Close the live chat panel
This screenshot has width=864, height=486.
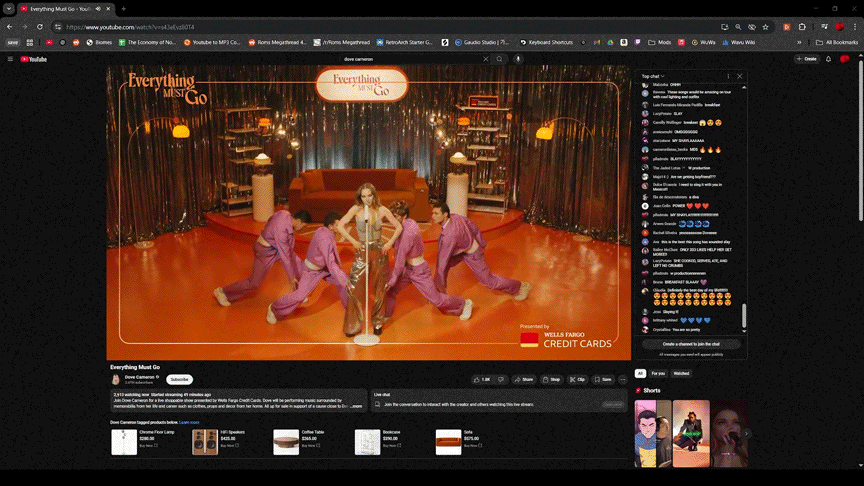pyautogui.click(x=739, y=76)
